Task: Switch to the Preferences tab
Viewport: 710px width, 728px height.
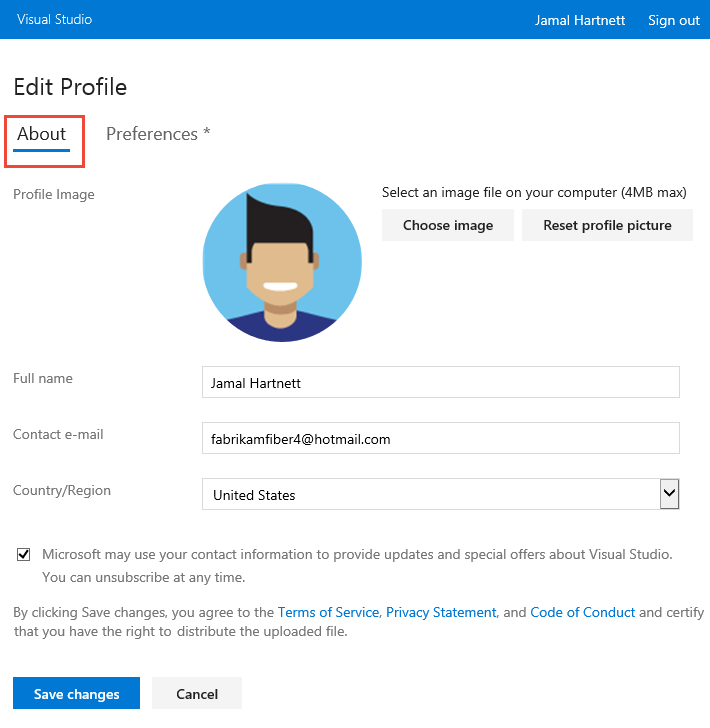Action: tap(158, 134)
